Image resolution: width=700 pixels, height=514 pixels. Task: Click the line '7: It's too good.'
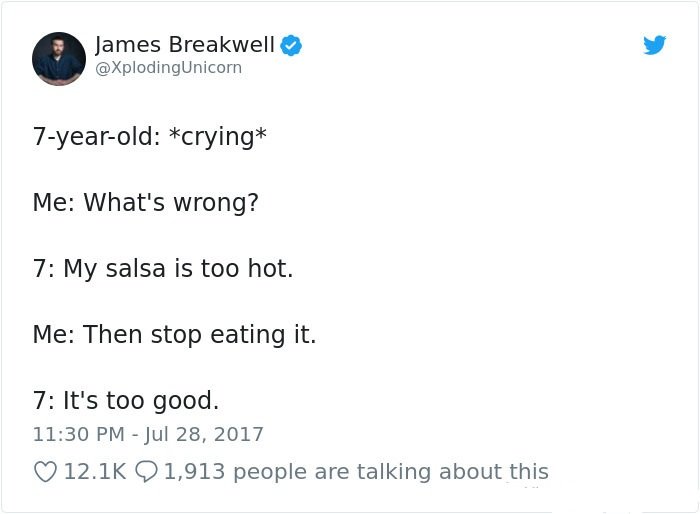click(126, 400)
